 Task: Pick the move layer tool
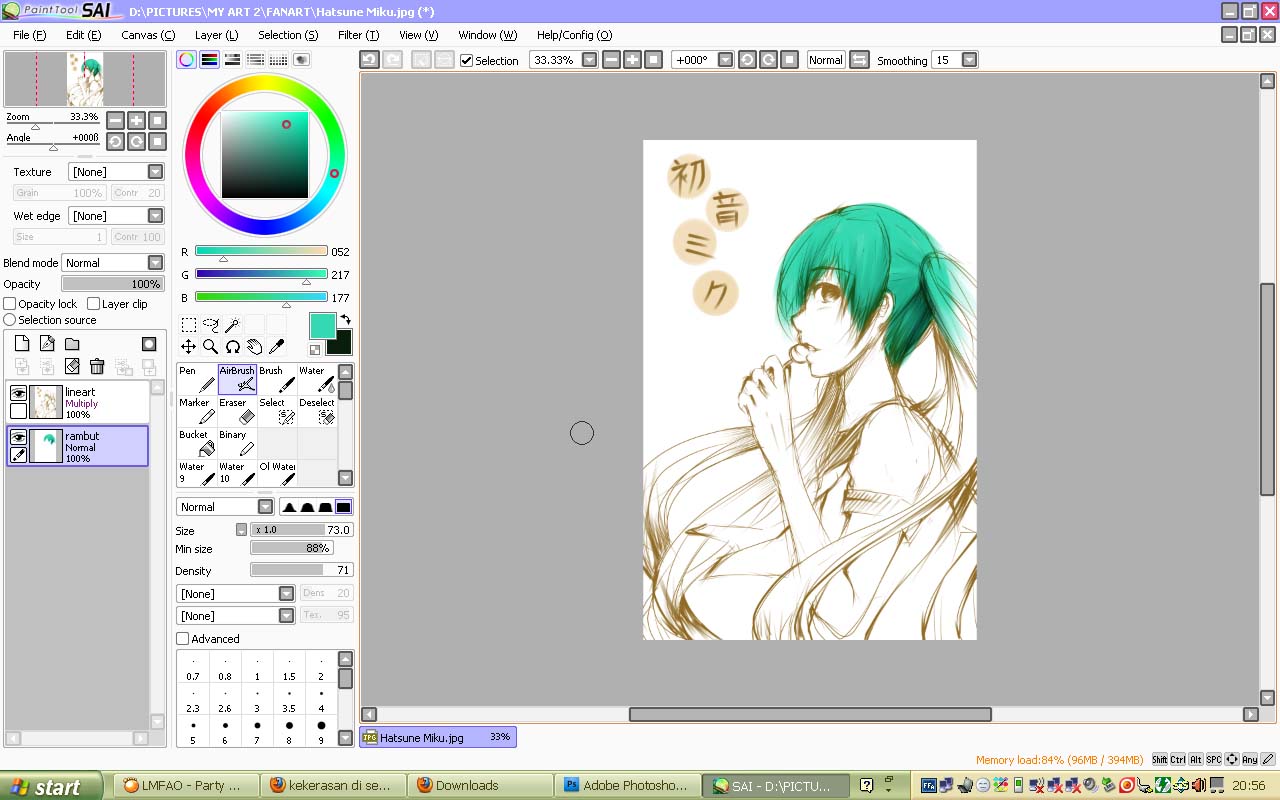tap(188, 347)
